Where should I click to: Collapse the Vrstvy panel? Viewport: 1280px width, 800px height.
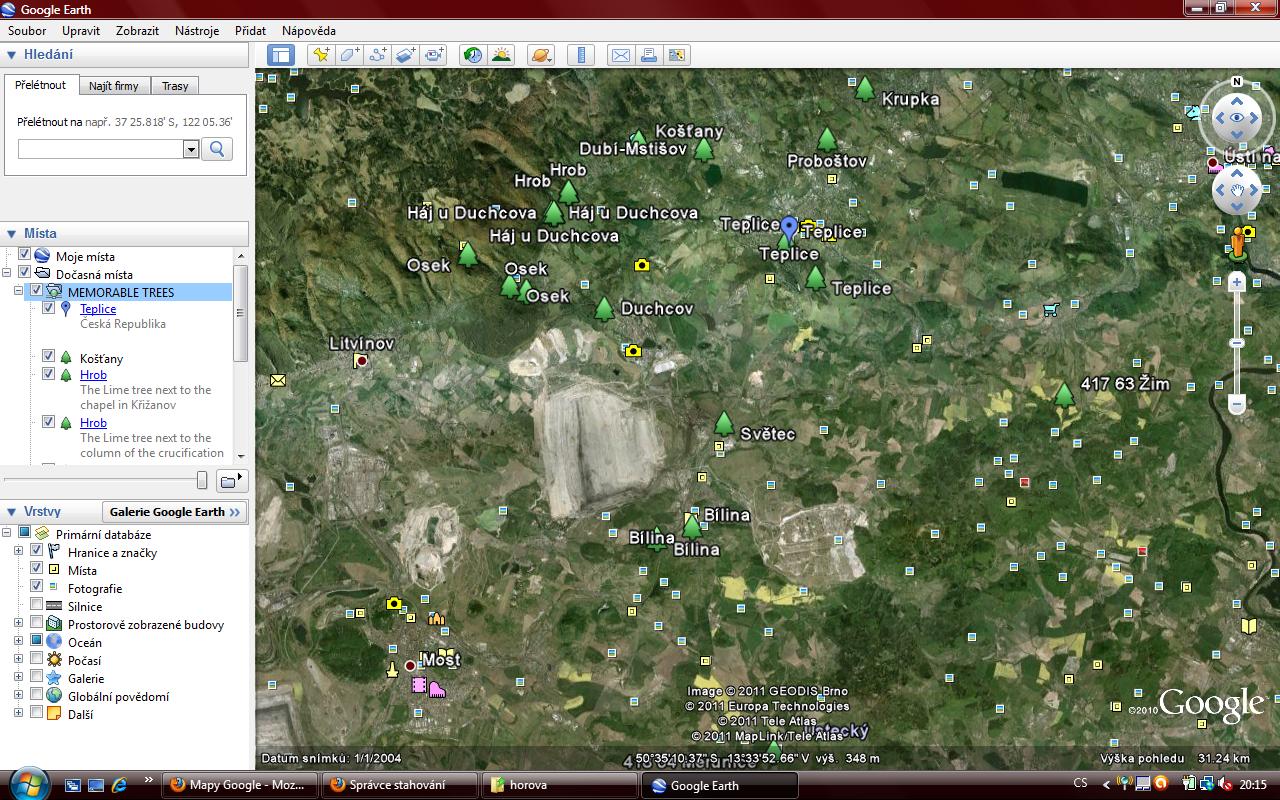pos(12,511)
